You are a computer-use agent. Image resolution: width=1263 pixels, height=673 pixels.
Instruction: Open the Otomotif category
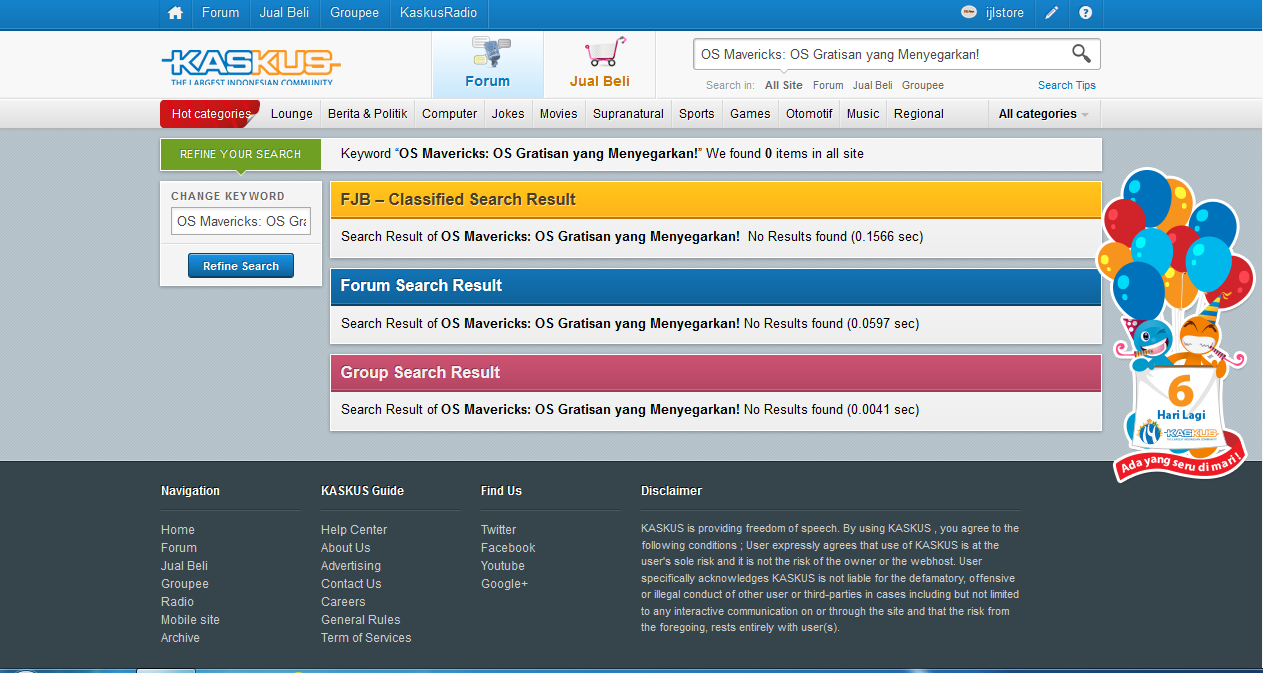[x=809, y=113]
